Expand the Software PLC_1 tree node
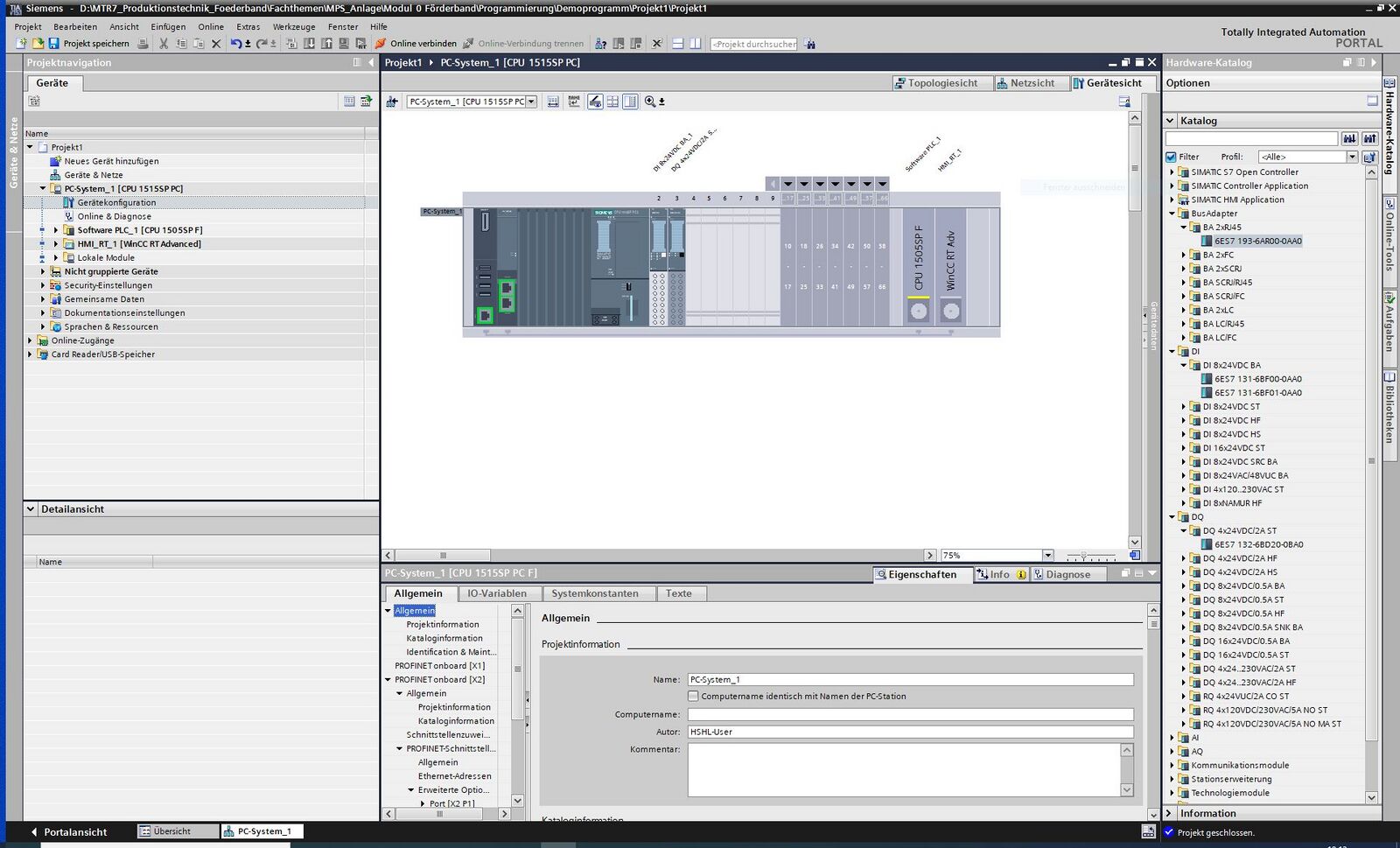Viewport: 1400px width, 848px height. click(x=56, y=230)
